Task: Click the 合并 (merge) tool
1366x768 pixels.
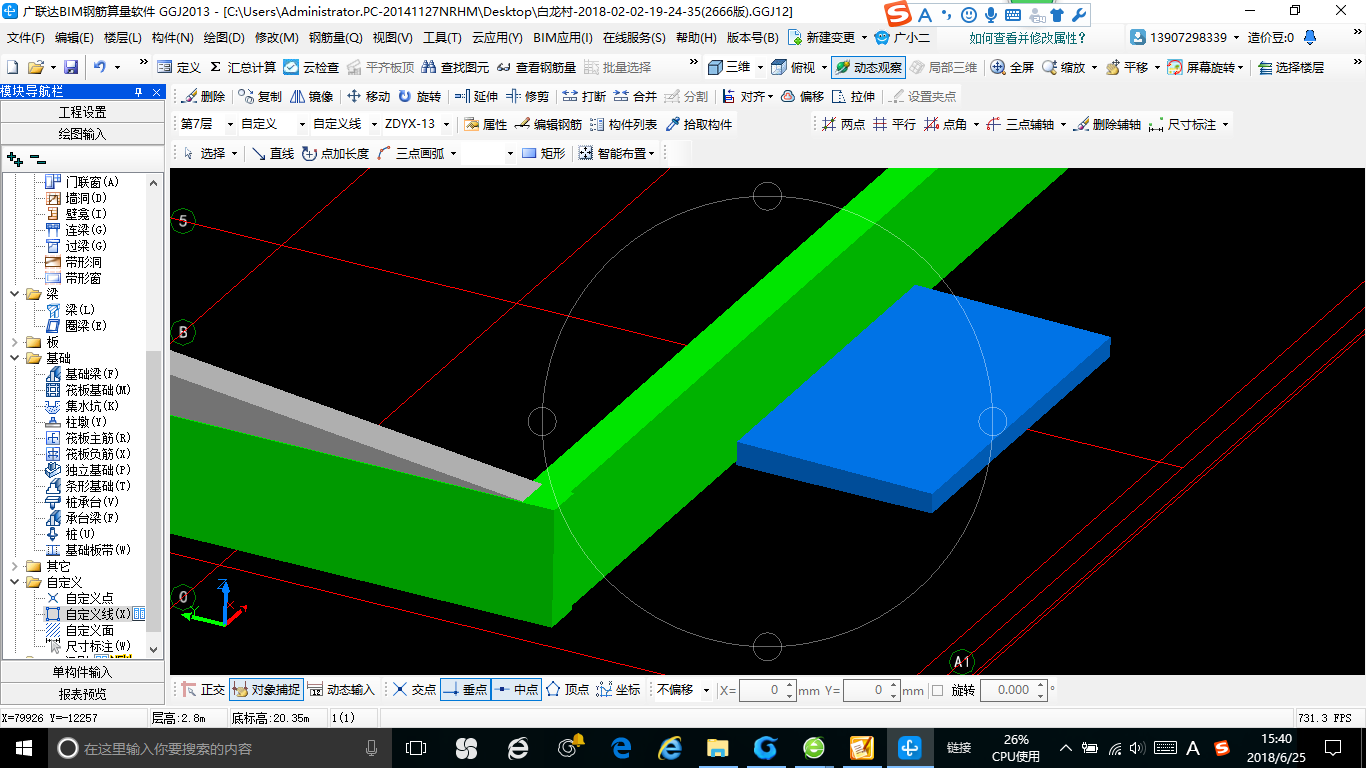Action: pos(636,97)
